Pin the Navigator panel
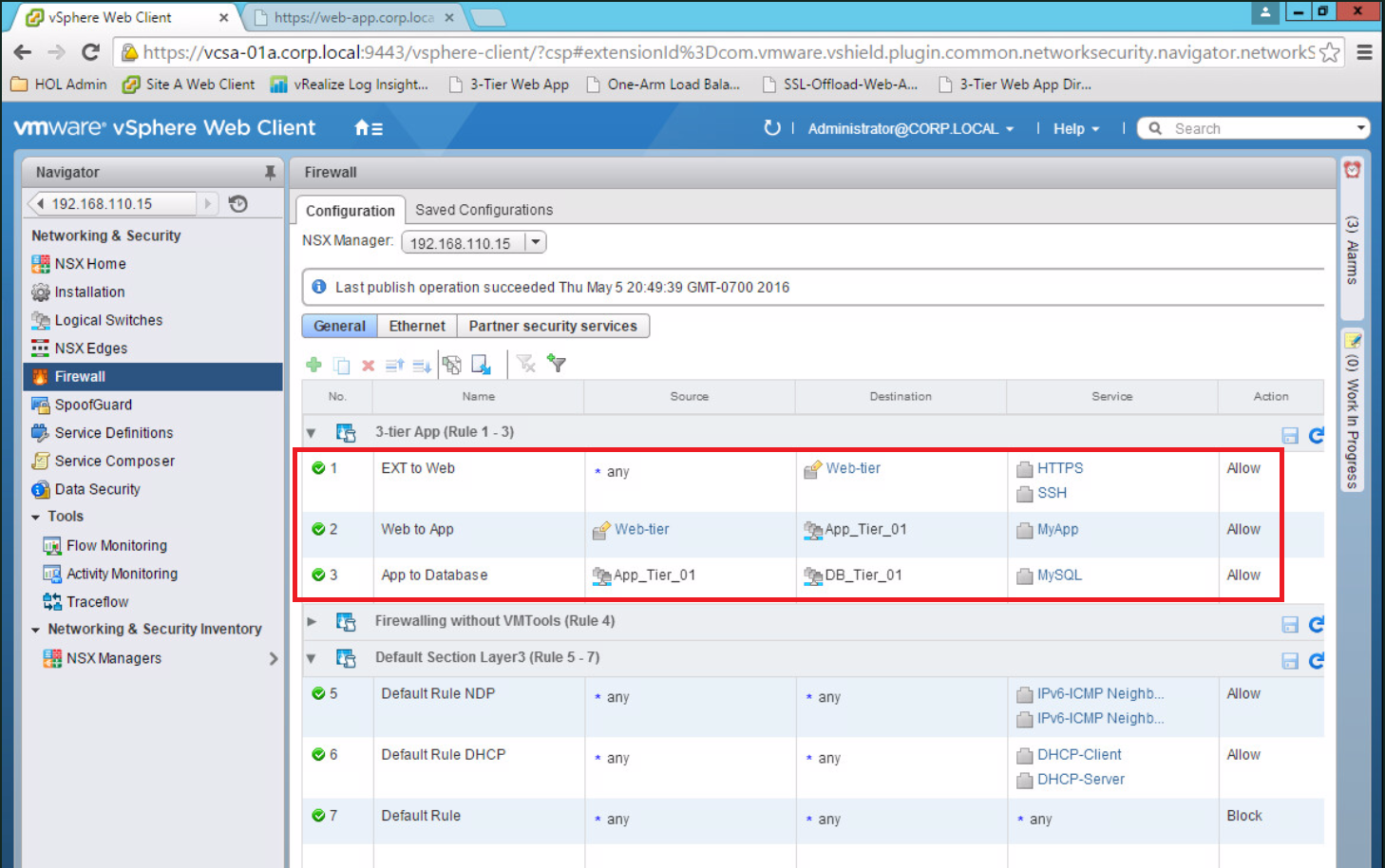 [x=270, y=172]
